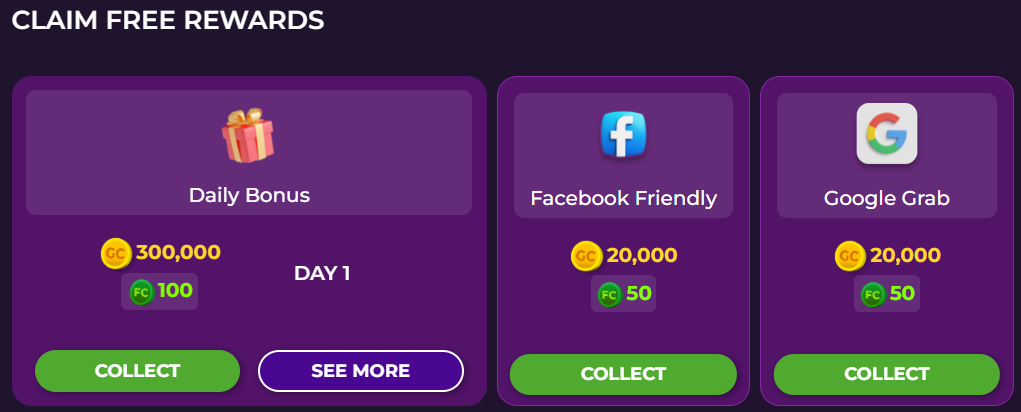The image size is (1021, 412).
Task: Click the 100 FC amount badge
Action: coord(160,292)
